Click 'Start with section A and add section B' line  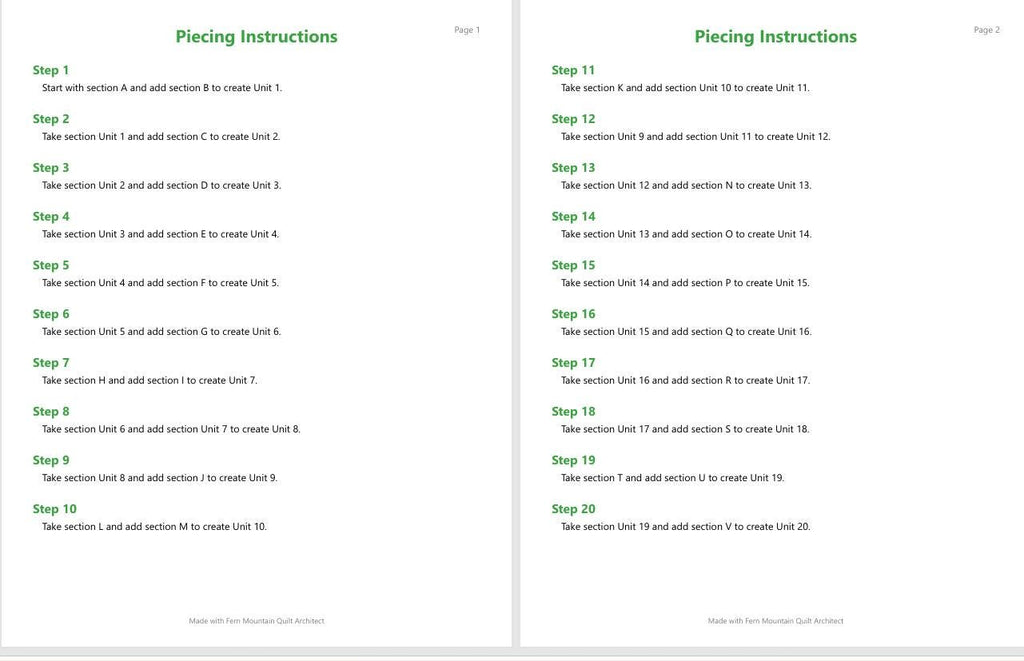click(x=162, y=88)
